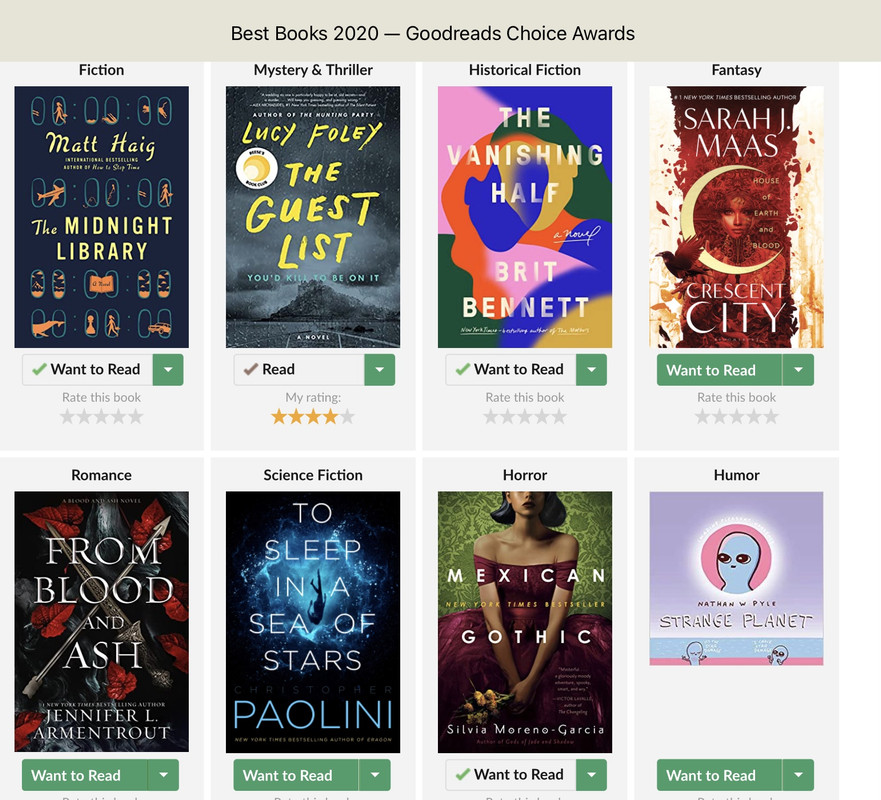
Task: Expand shelf dropdown for The Vanishing Half
Action: tap(592, 370)
